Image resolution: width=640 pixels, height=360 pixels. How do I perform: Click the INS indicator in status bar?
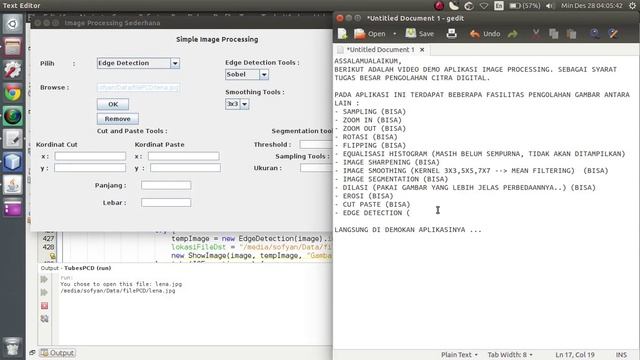coord(621,355)
